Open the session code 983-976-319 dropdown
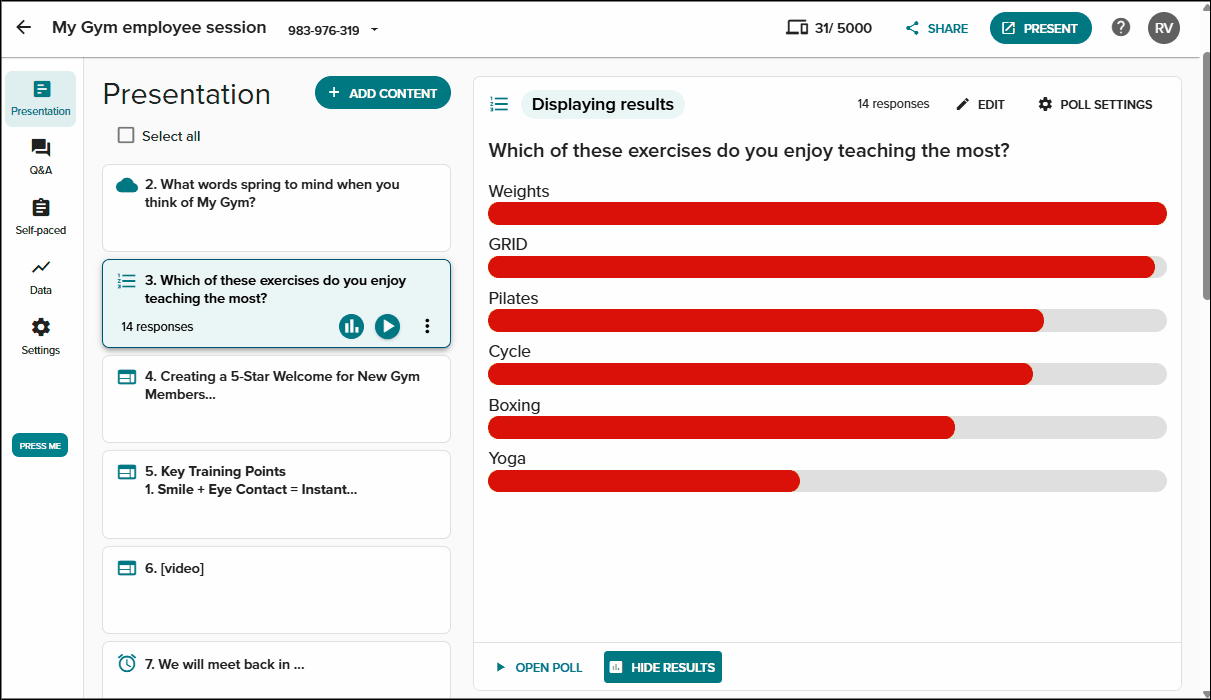This screenshot has height=700, width=1211. pyautogui.click(x=334, y=30)
